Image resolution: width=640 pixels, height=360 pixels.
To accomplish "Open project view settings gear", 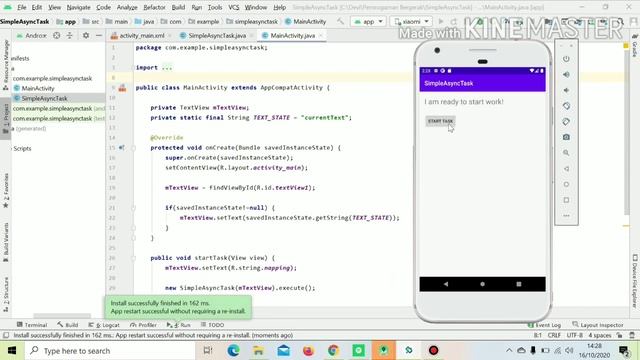I will point(86,36).
